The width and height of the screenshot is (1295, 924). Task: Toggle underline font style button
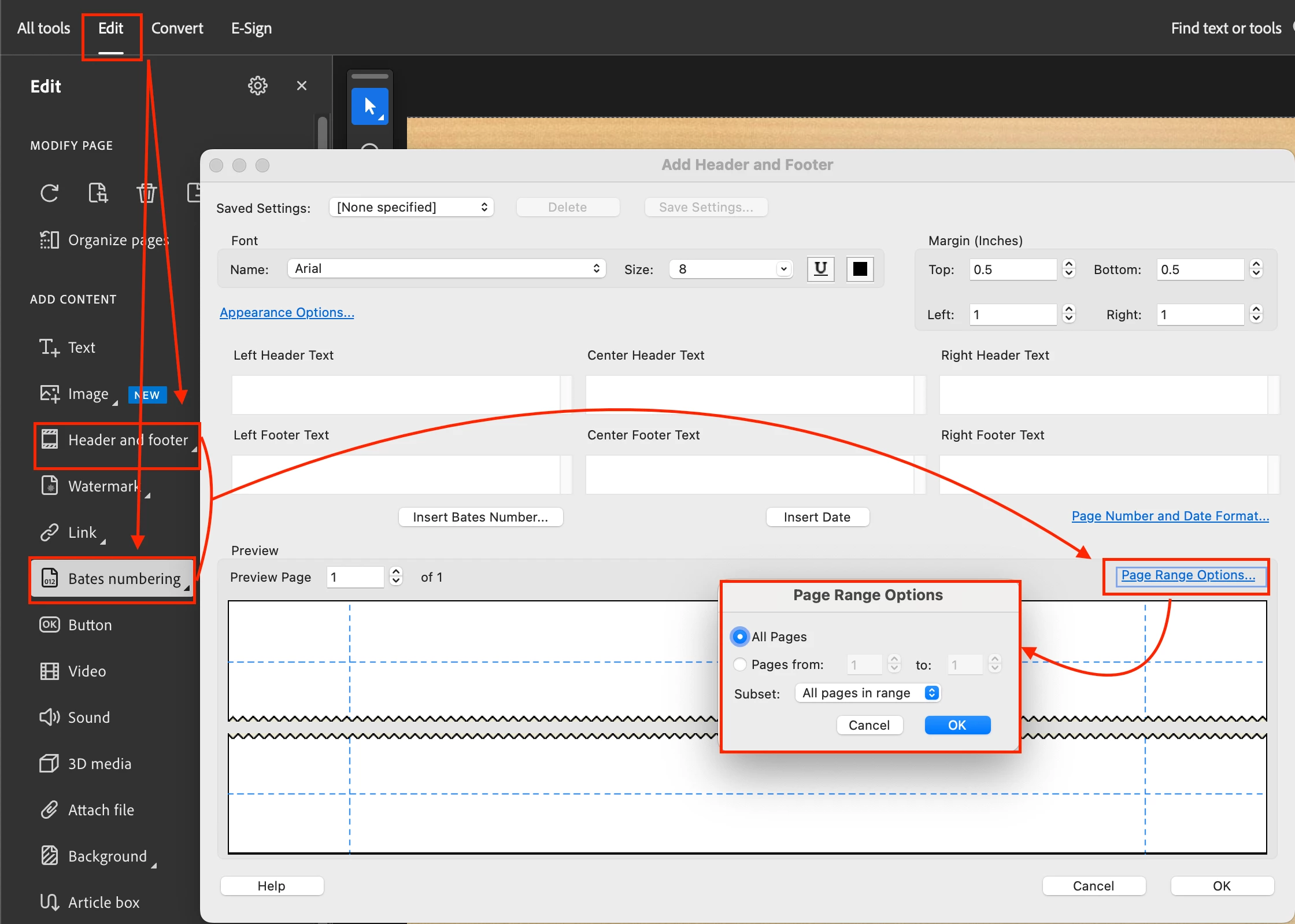tap(820, 269)
